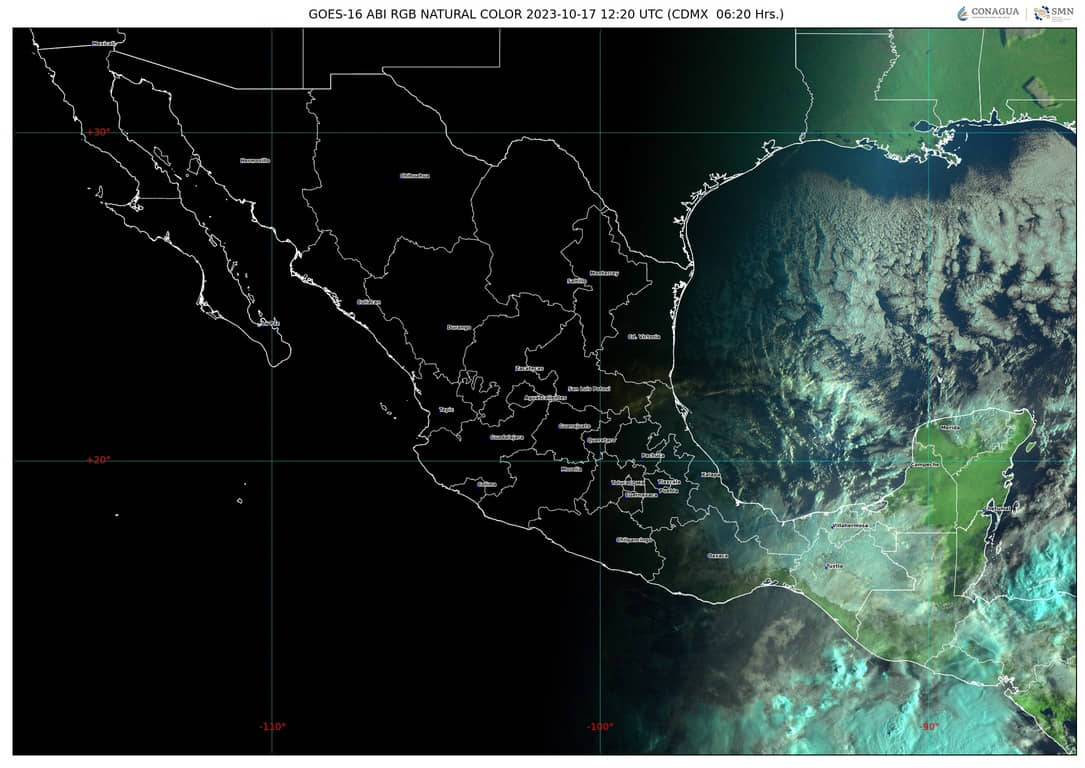1085x768 pixels.
Task: Select the Guadalajara city marker
Action: pyautogui.click(x=507, y=437)
